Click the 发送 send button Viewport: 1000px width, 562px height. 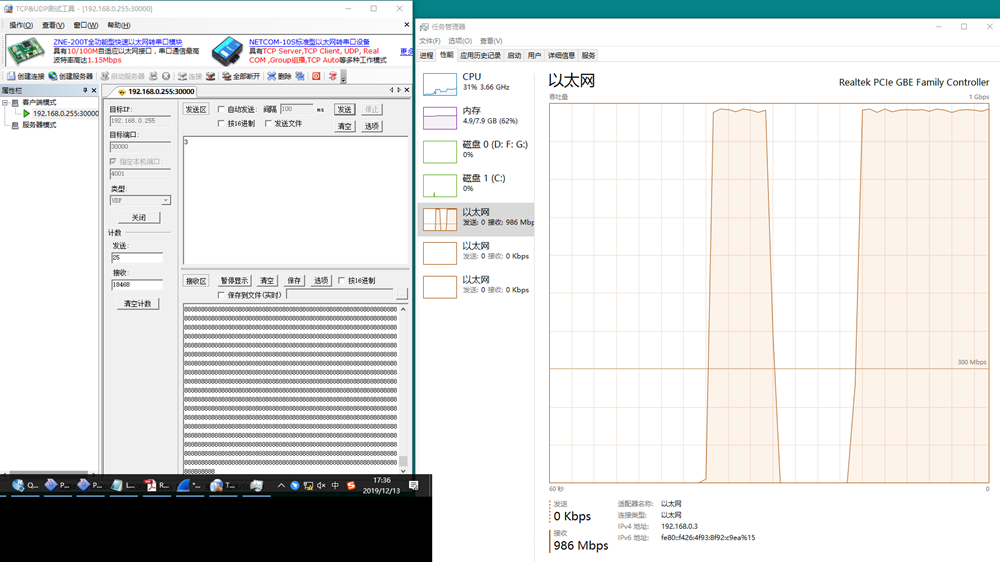(344, 110)
